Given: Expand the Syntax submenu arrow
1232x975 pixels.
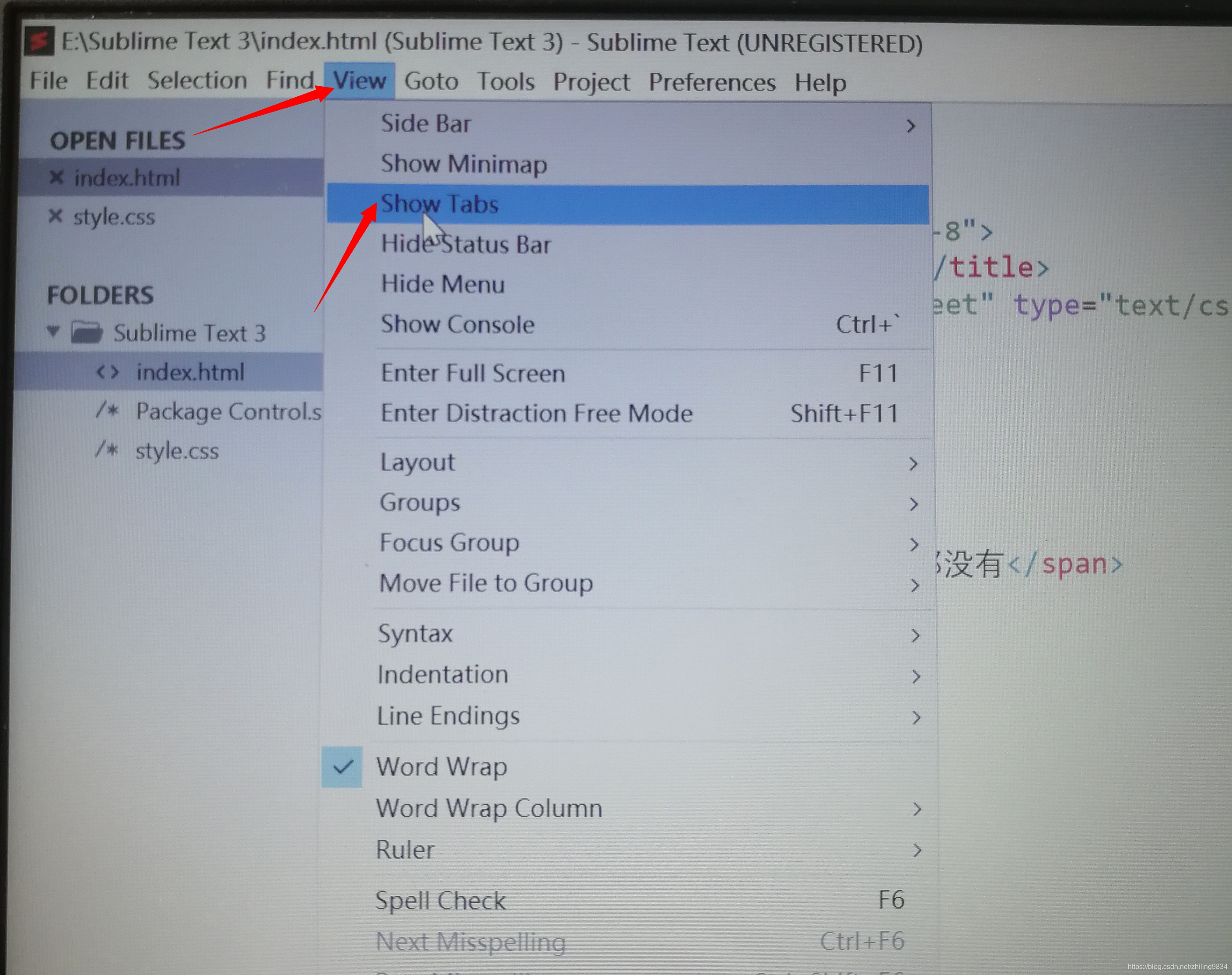Looking at the screenshot, I should [915, 635].
